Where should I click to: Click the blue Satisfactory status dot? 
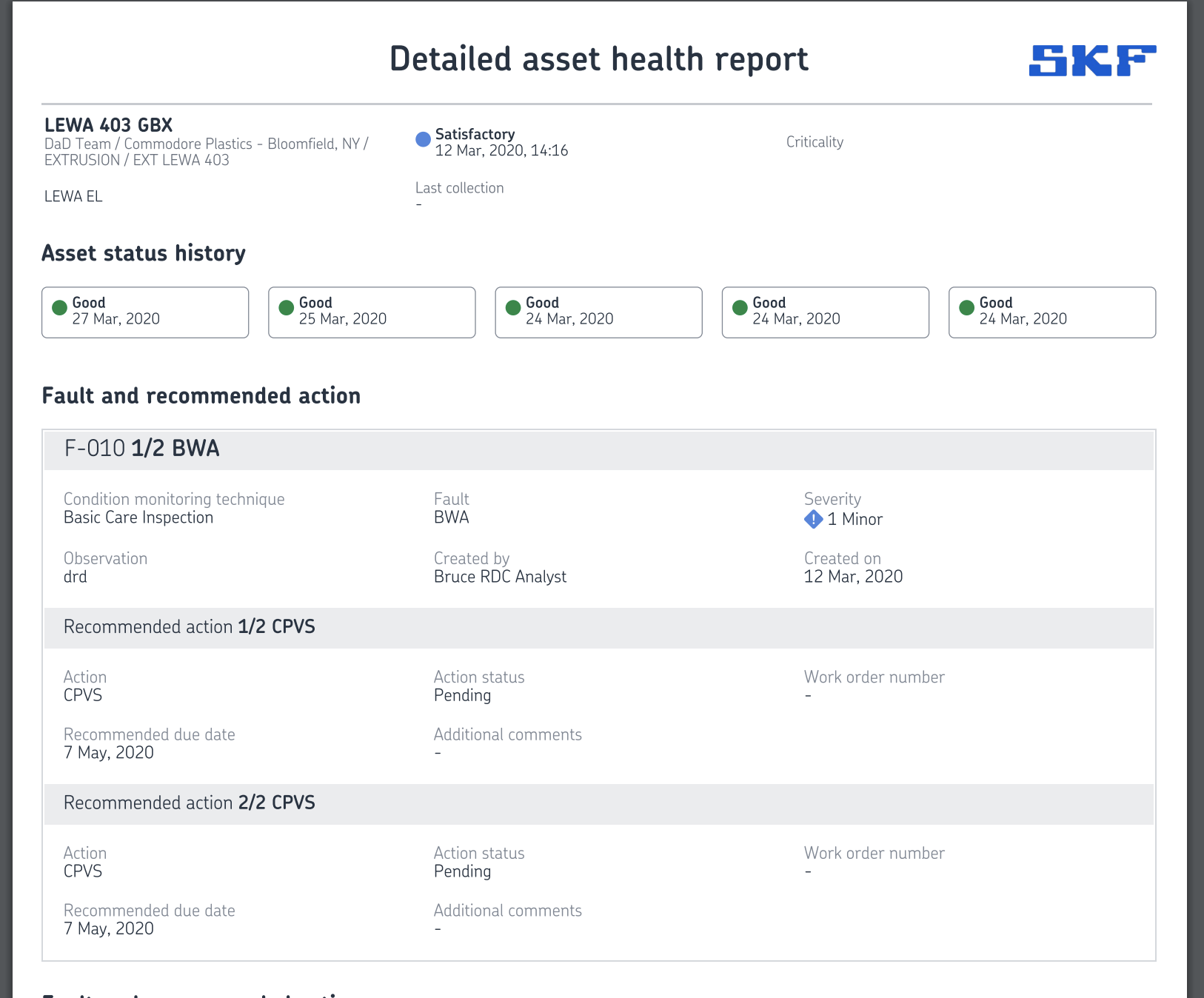point(423,139)
